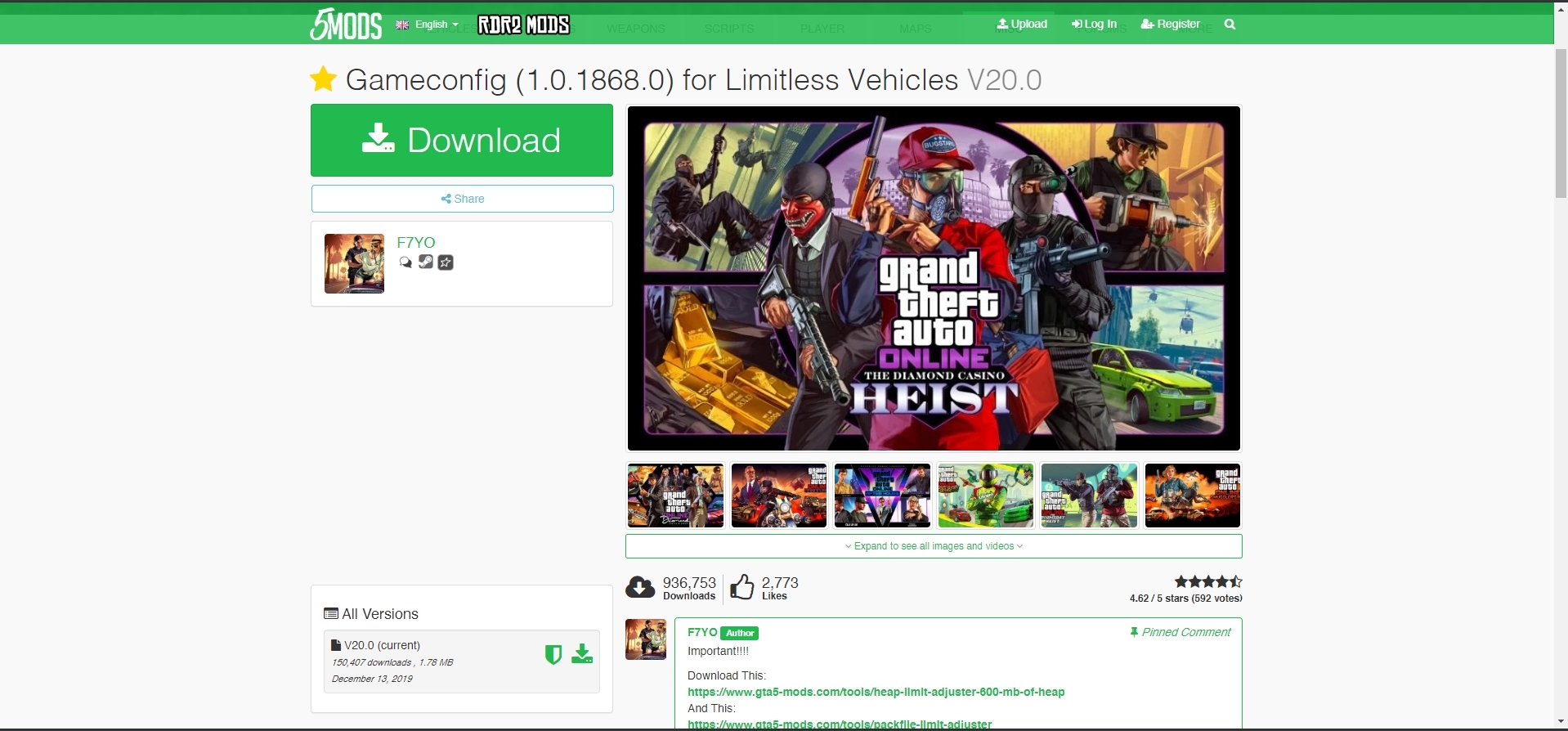Click the big green Download button
This screenshot has height=731, width=1568.
(x=462, y=140)
